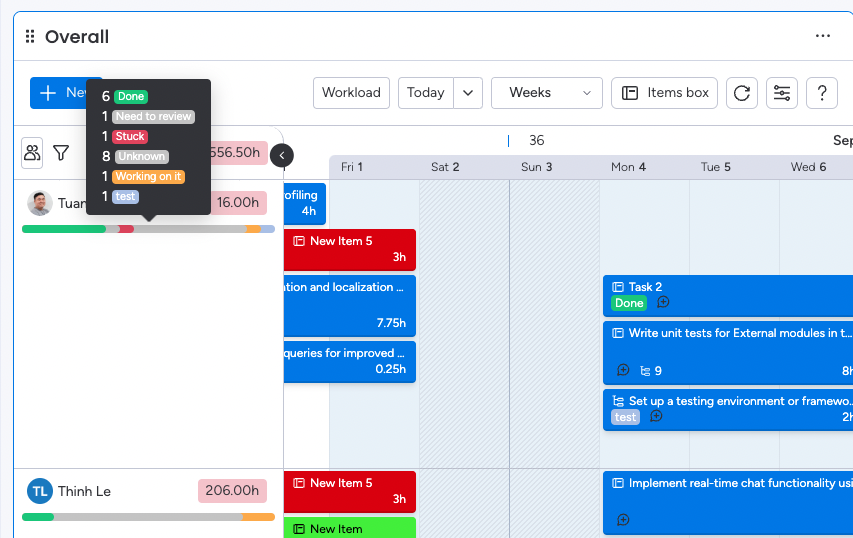The height and width of the screenshot is (538, 853).
Task: Click the question mark help icon
Action: (821, 93)
